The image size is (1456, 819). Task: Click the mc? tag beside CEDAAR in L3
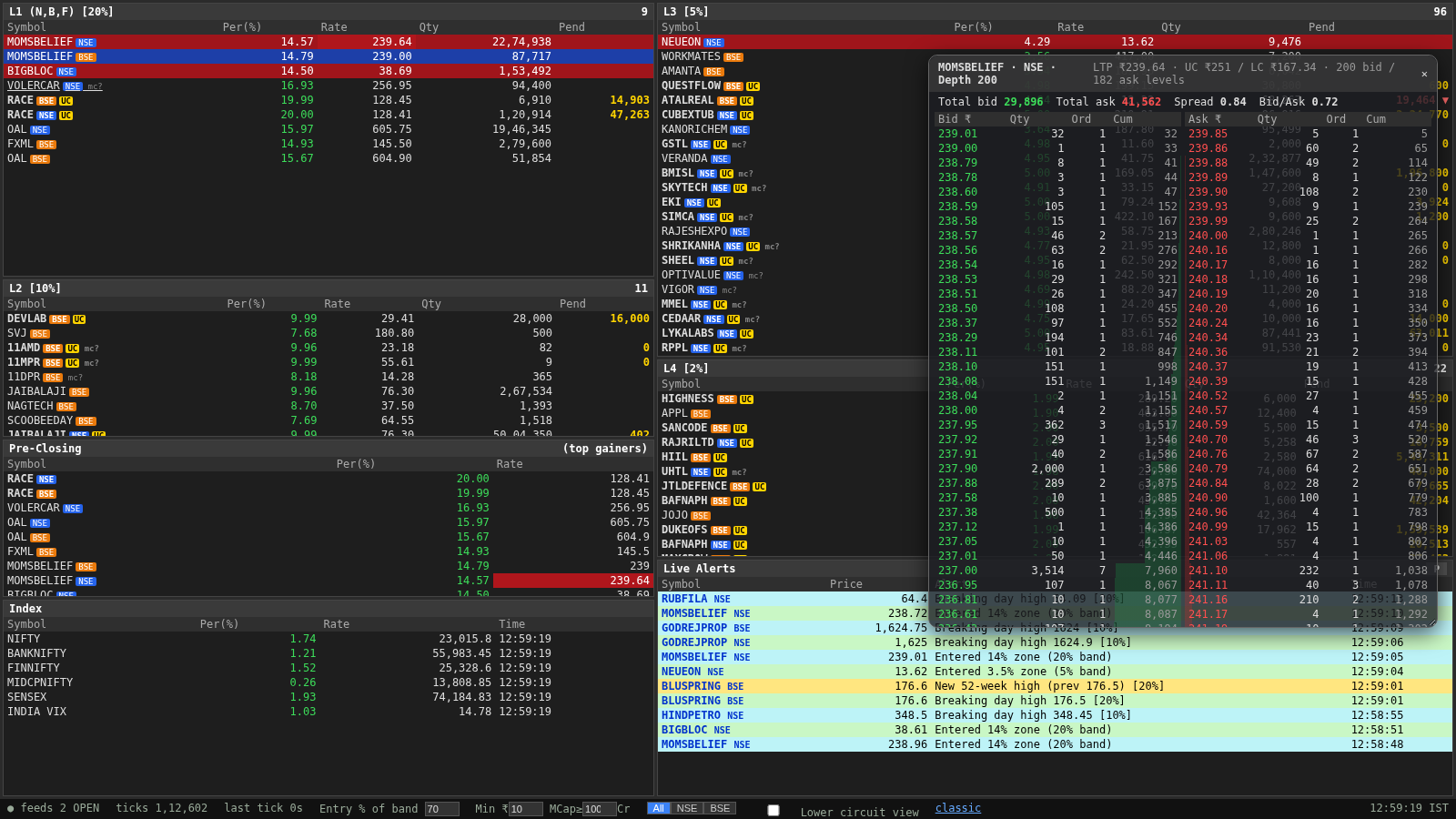click(752, 319)
